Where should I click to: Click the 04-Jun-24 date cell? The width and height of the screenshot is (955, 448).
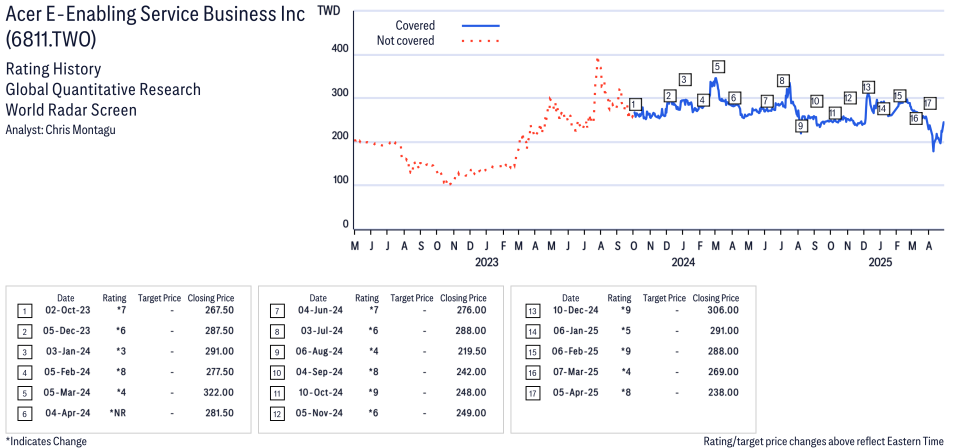(x=319, y=311)
